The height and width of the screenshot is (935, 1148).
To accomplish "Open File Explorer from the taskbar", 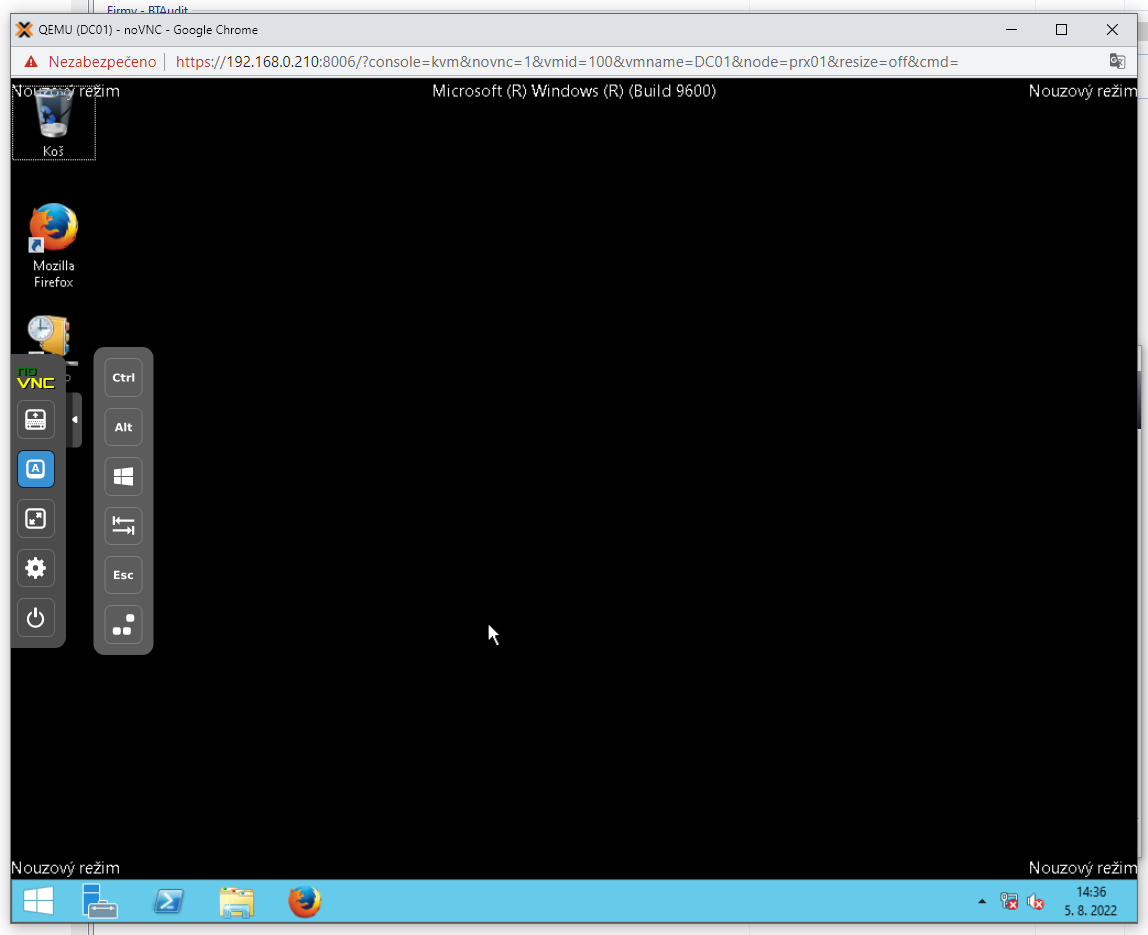I will point(236,902).
